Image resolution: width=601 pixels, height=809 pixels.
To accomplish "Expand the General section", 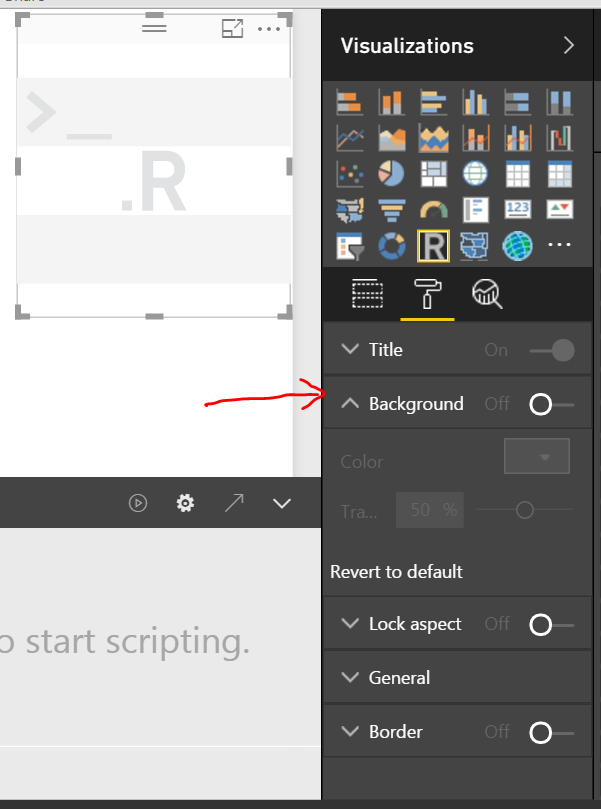I will (350, 677).
